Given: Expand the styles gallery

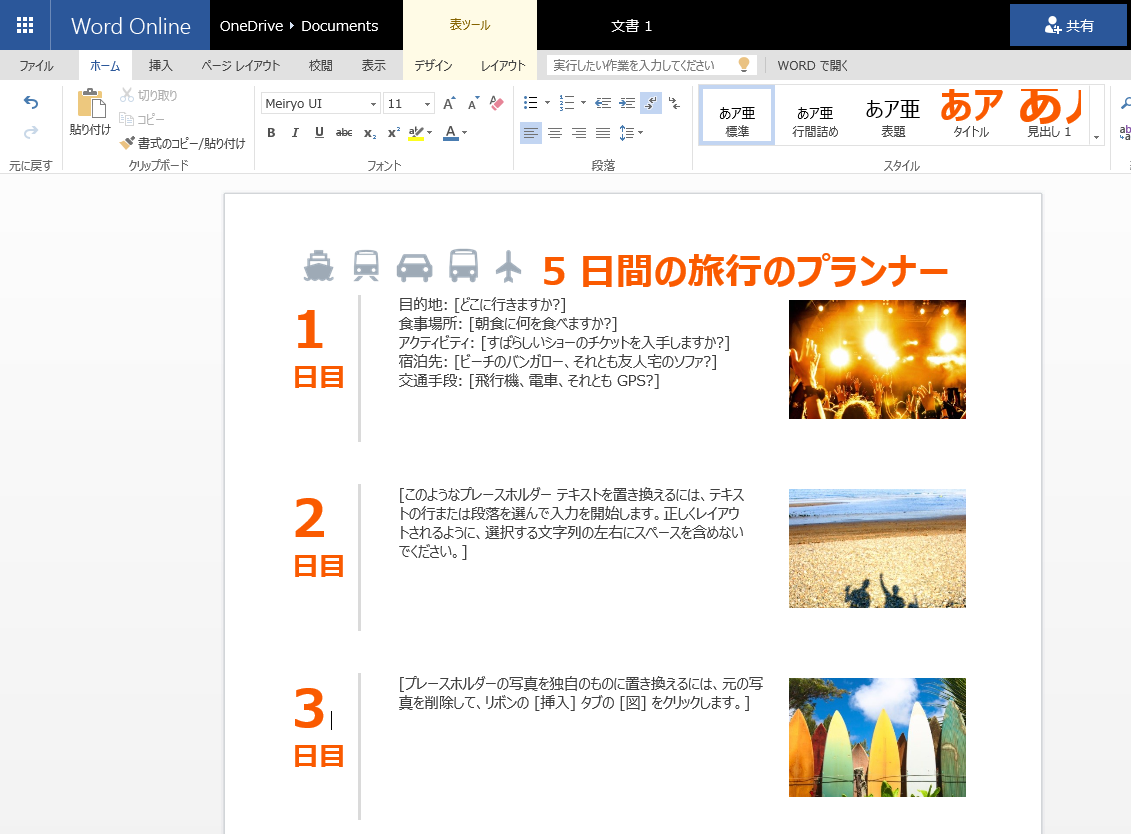Looking at the screenshot, I should [1096, 136].
